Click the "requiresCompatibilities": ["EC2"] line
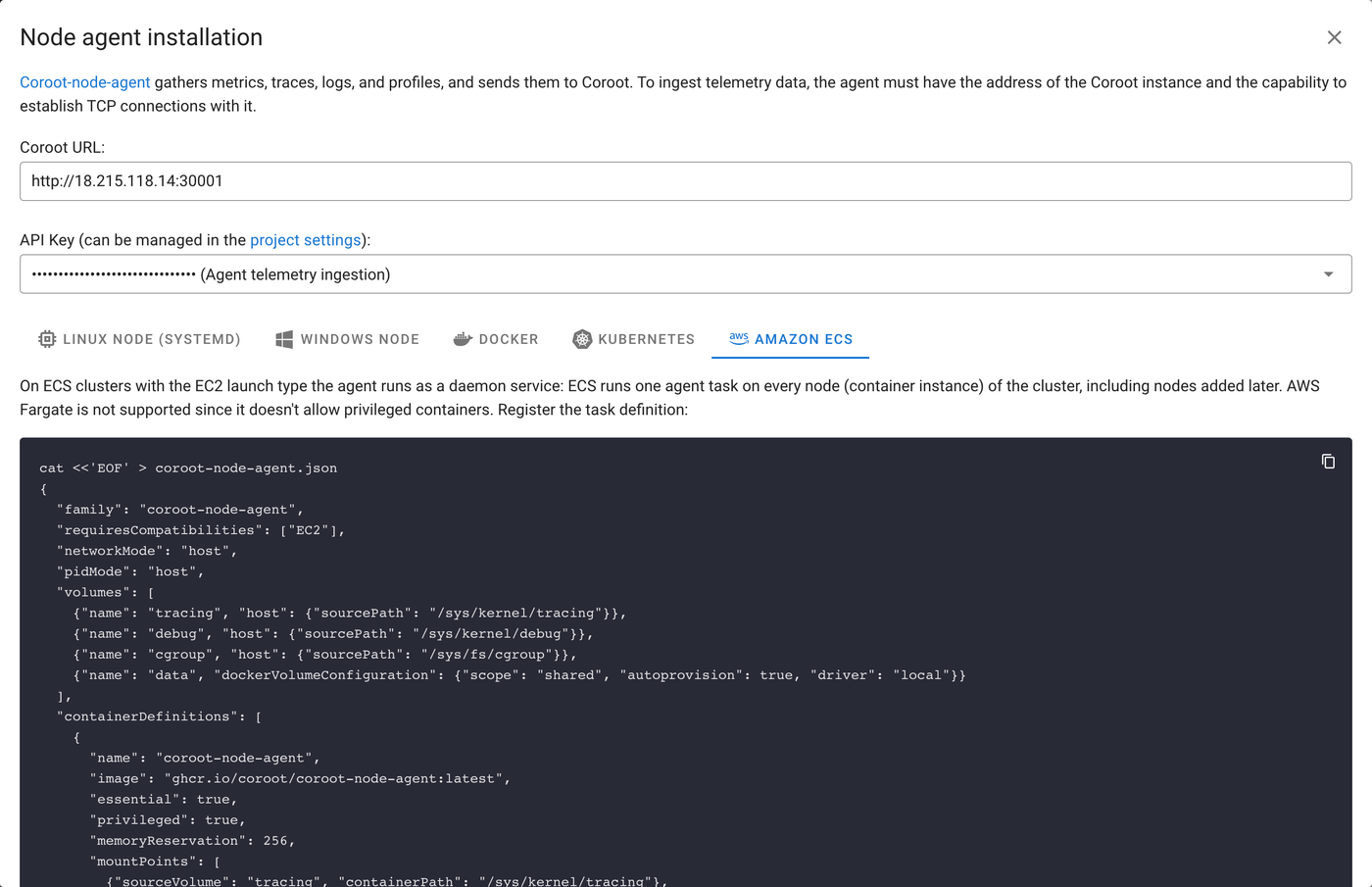 [x=201, y=530]
